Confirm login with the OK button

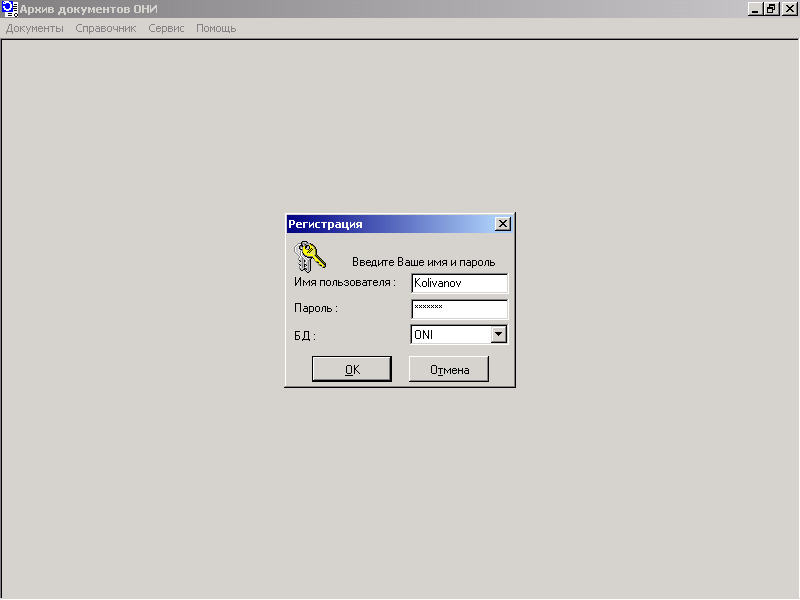coord(352,369)
